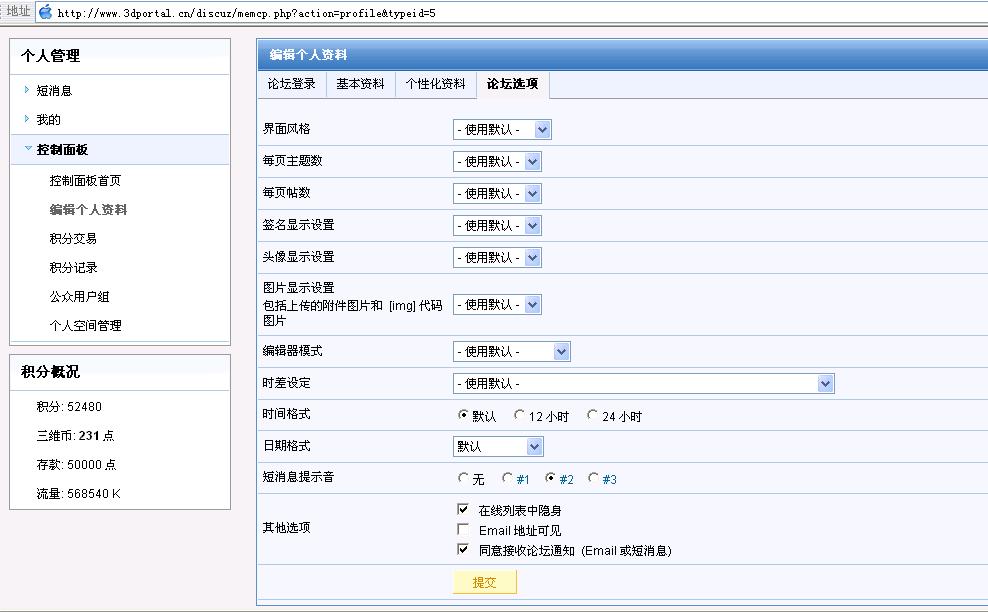This screenshot has height=612, width=988.
Task: Select 默认 time format radio button
Action: coord(462,415)
